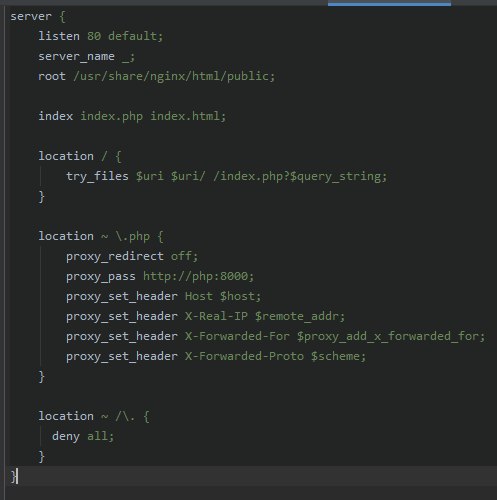The width and height of the screenshot is (497, 500).
Task: Click the final closing brace of the server block
Action: (x=14, y=476)
